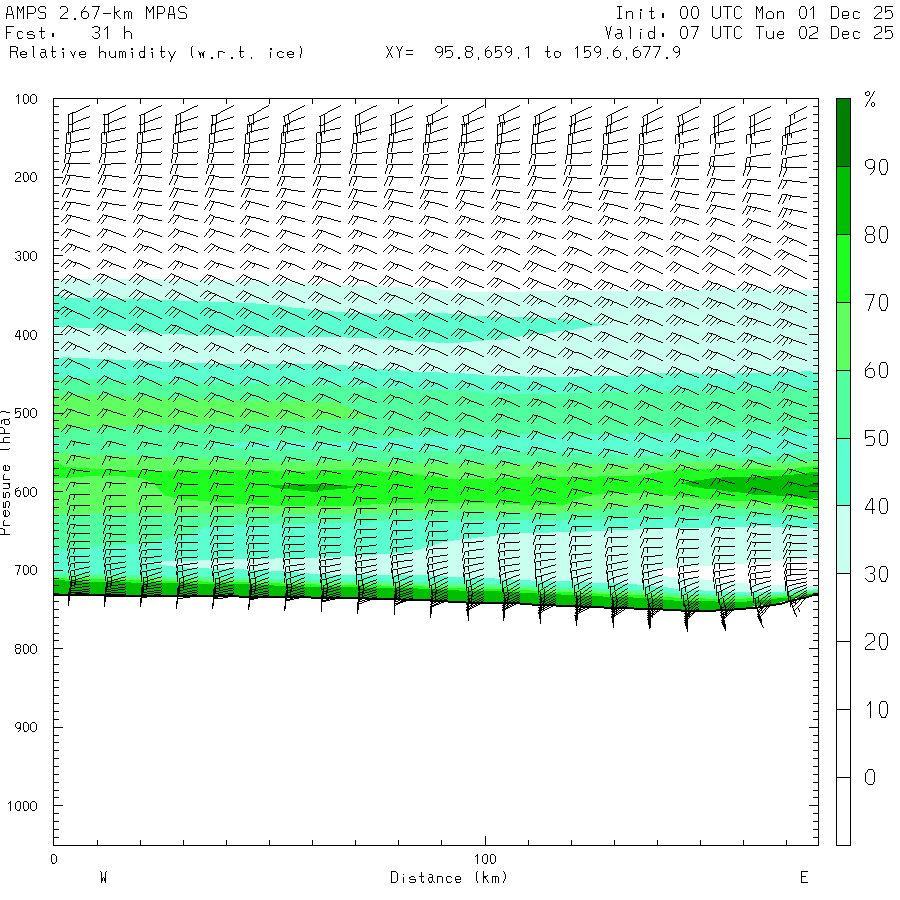Click the 'E' direction marker
Image resolution: width=900 pixels, height=900 pixels.
(x=804, y=878)
